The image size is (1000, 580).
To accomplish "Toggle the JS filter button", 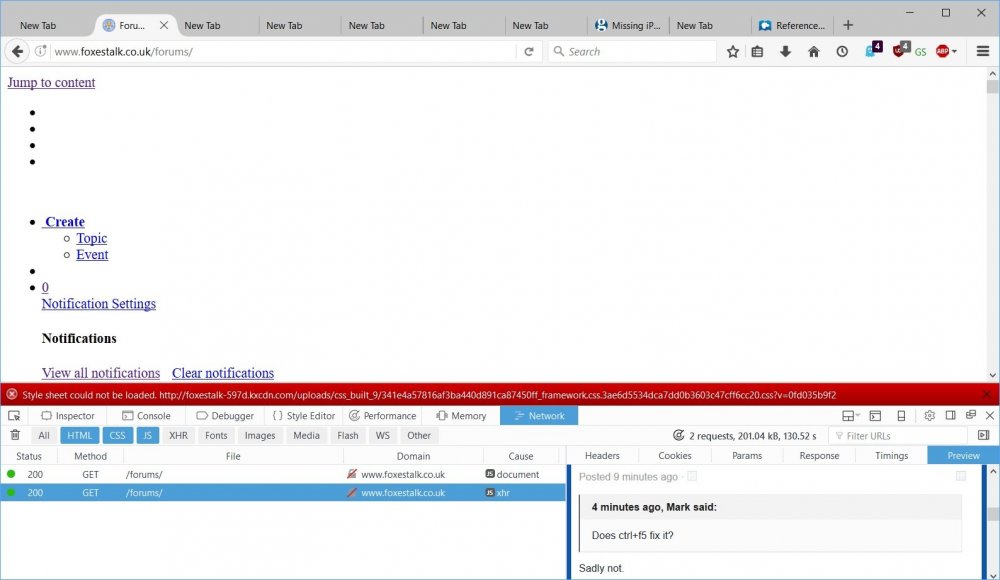I will [x=147, y=435].
